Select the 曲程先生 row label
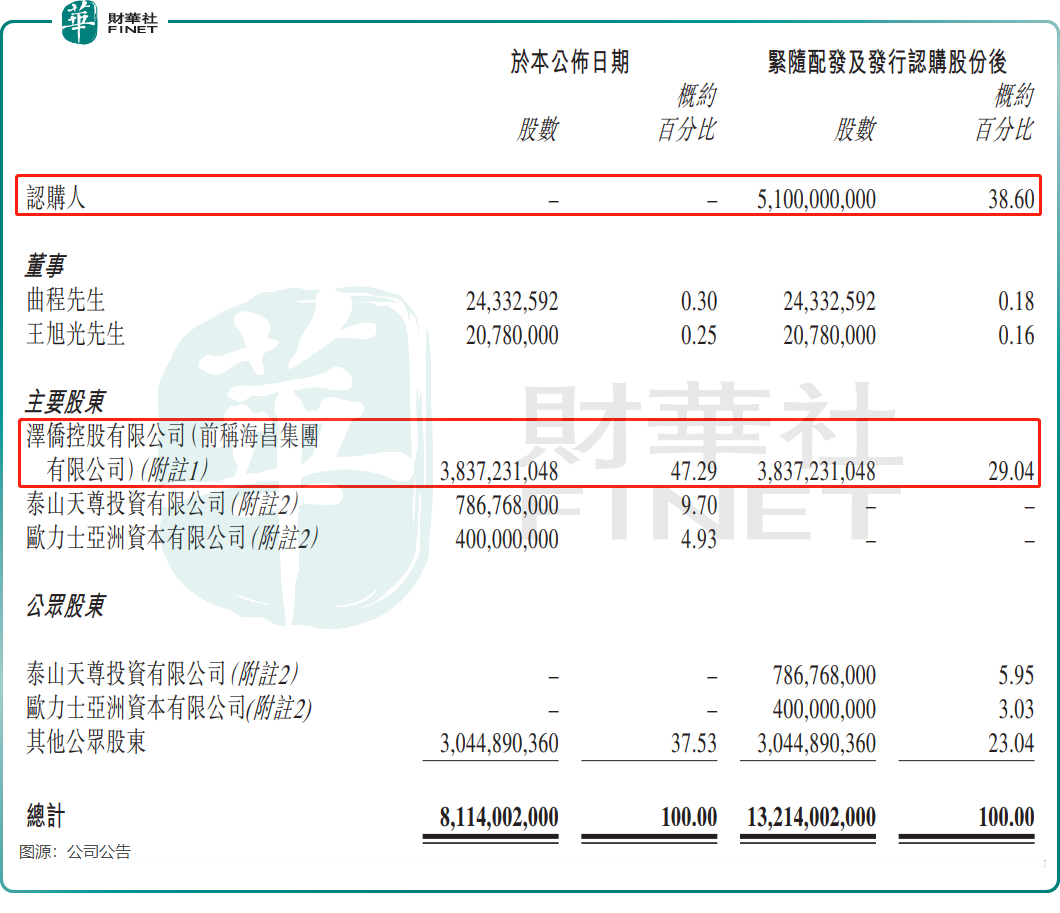The width and height of the screenshot is (1060, 913). click(x=66, y=300)
